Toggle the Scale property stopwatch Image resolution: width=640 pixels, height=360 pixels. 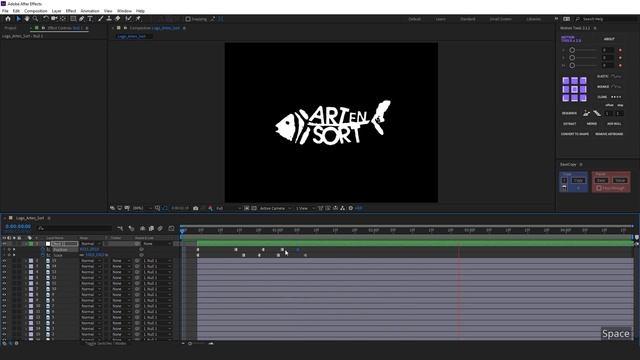pos(42,255)
